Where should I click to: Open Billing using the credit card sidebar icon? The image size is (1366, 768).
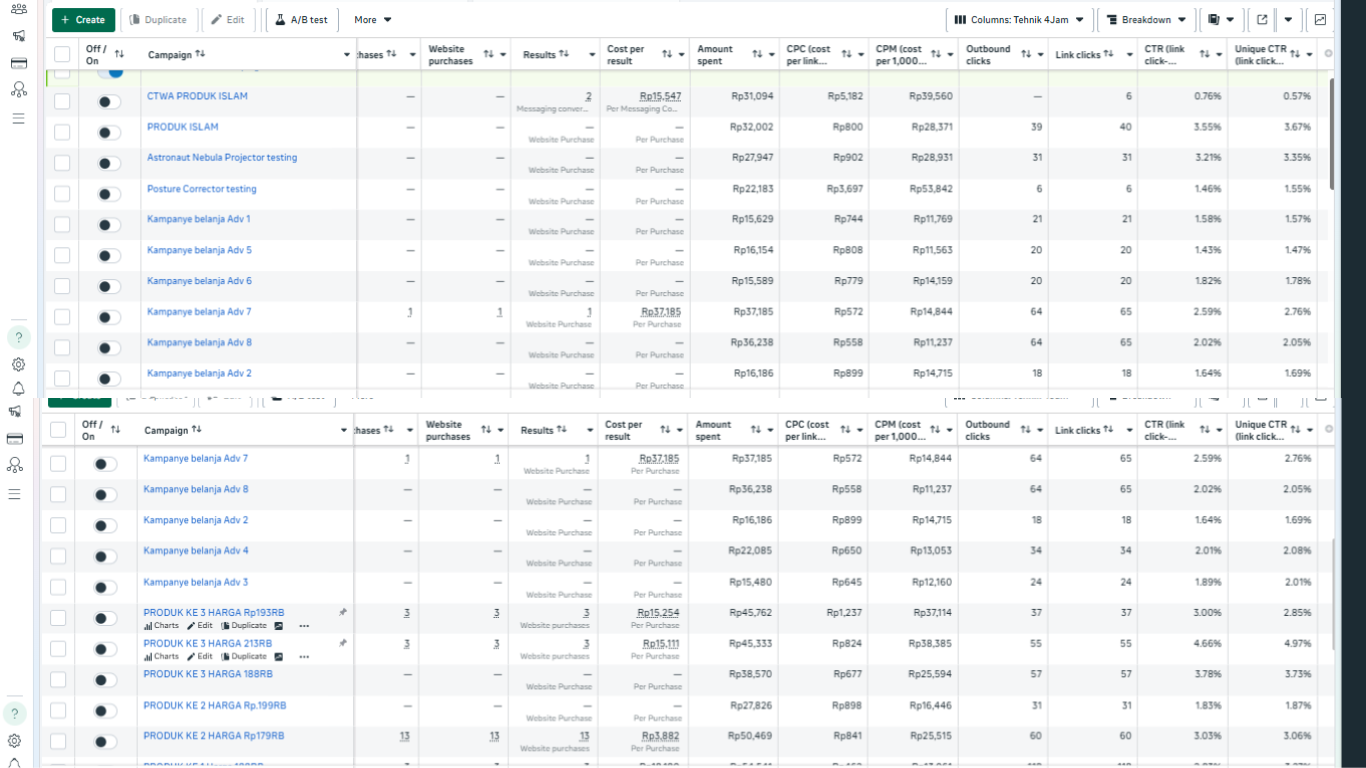click(18, 62)
